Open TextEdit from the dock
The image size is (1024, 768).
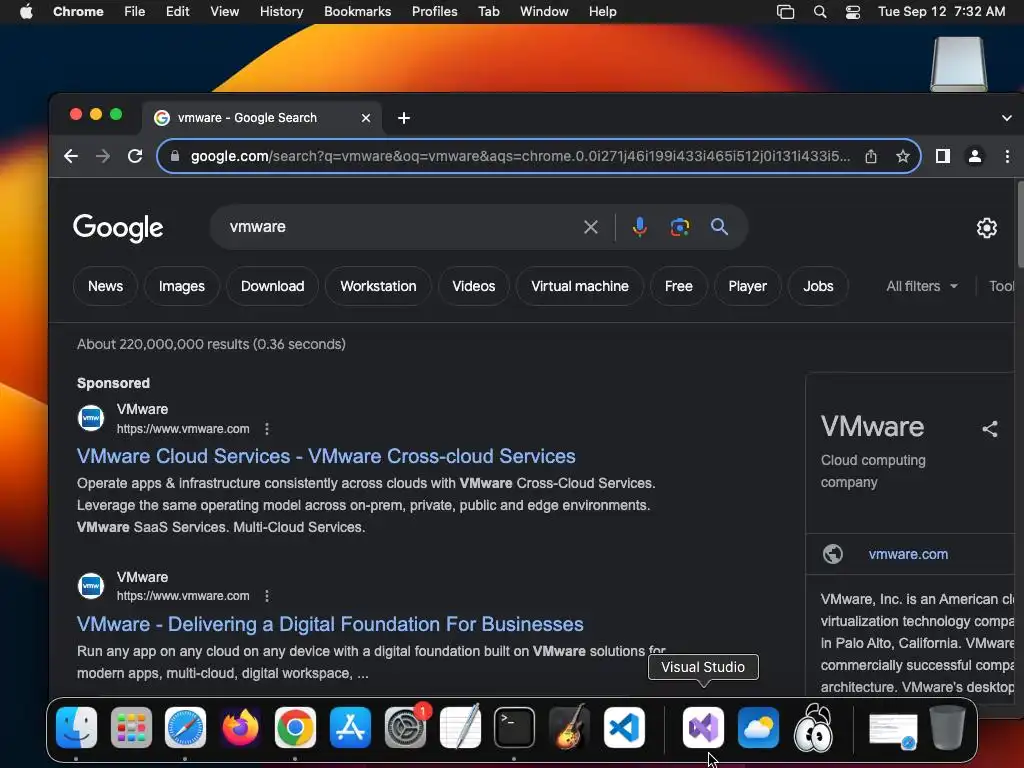pos(460,728)
